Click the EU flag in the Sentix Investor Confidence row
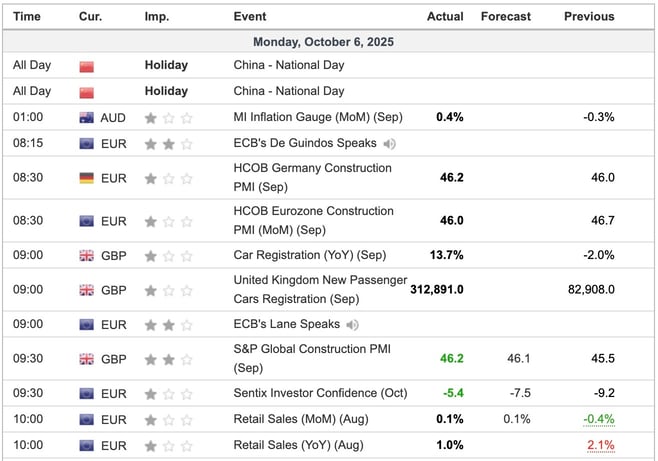Viewport: 658px width, 461px height. pyautogui.click(x=87, y=393)
